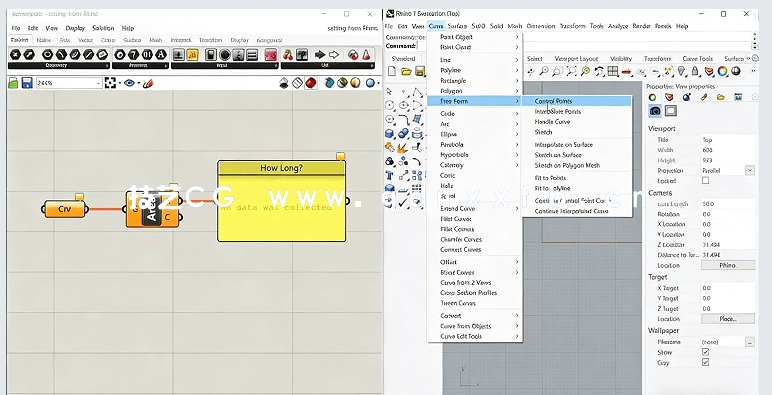Toggle Rhino four-viewport grid icon
The height and width of the screenshot is (395, 772).
pyautogui.click(x=613, y=72)
